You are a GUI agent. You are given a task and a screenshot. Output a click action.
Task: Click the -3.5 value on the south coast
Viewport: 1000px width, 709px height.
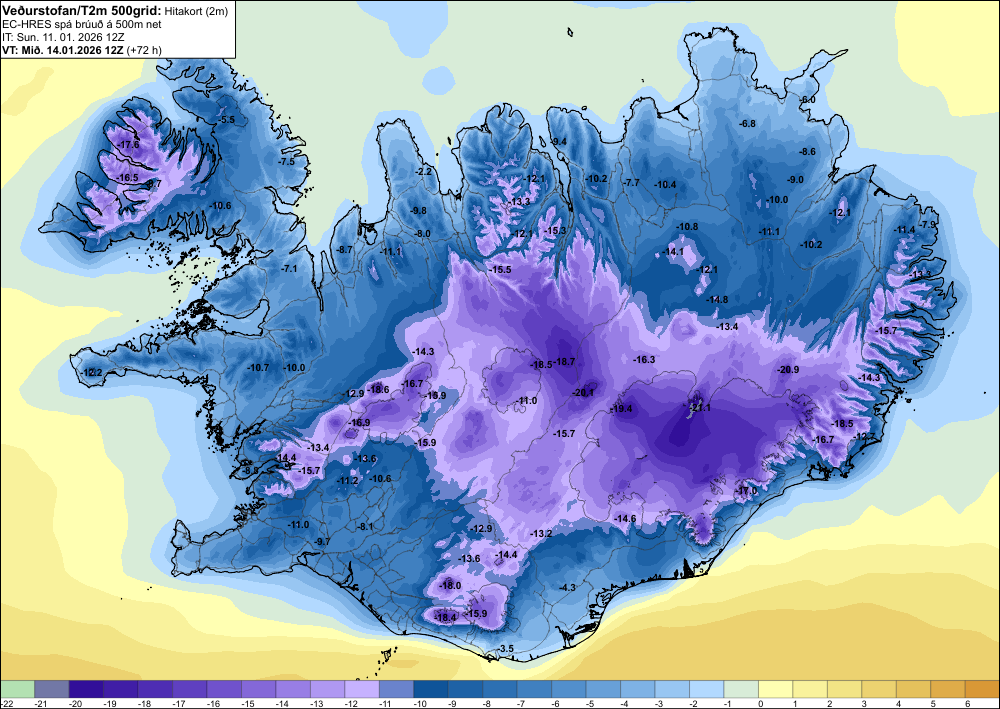point(506,648)
